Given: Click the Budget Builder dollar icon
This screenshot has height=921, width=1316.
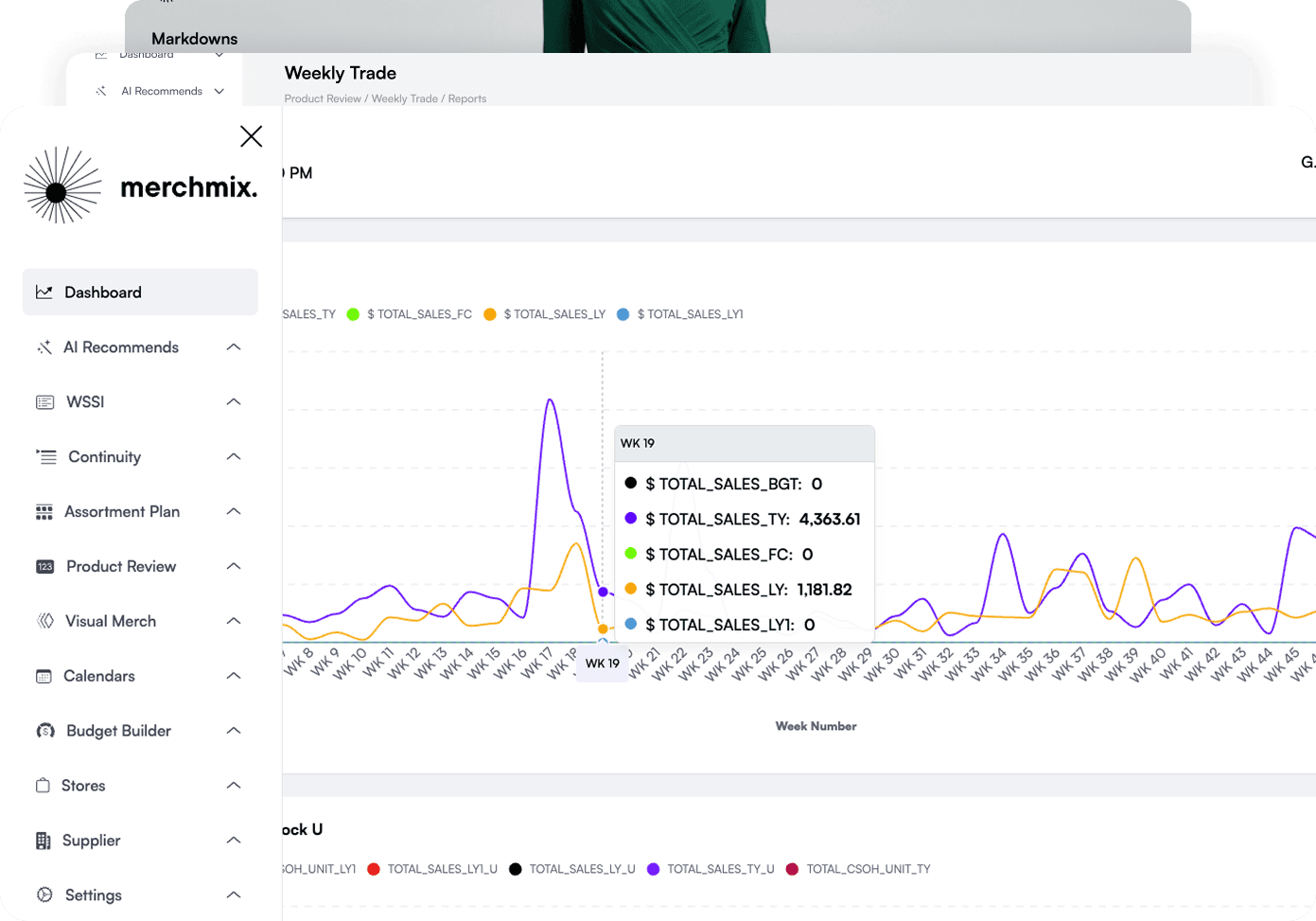Looking at the screenshot, I should 44,731.
